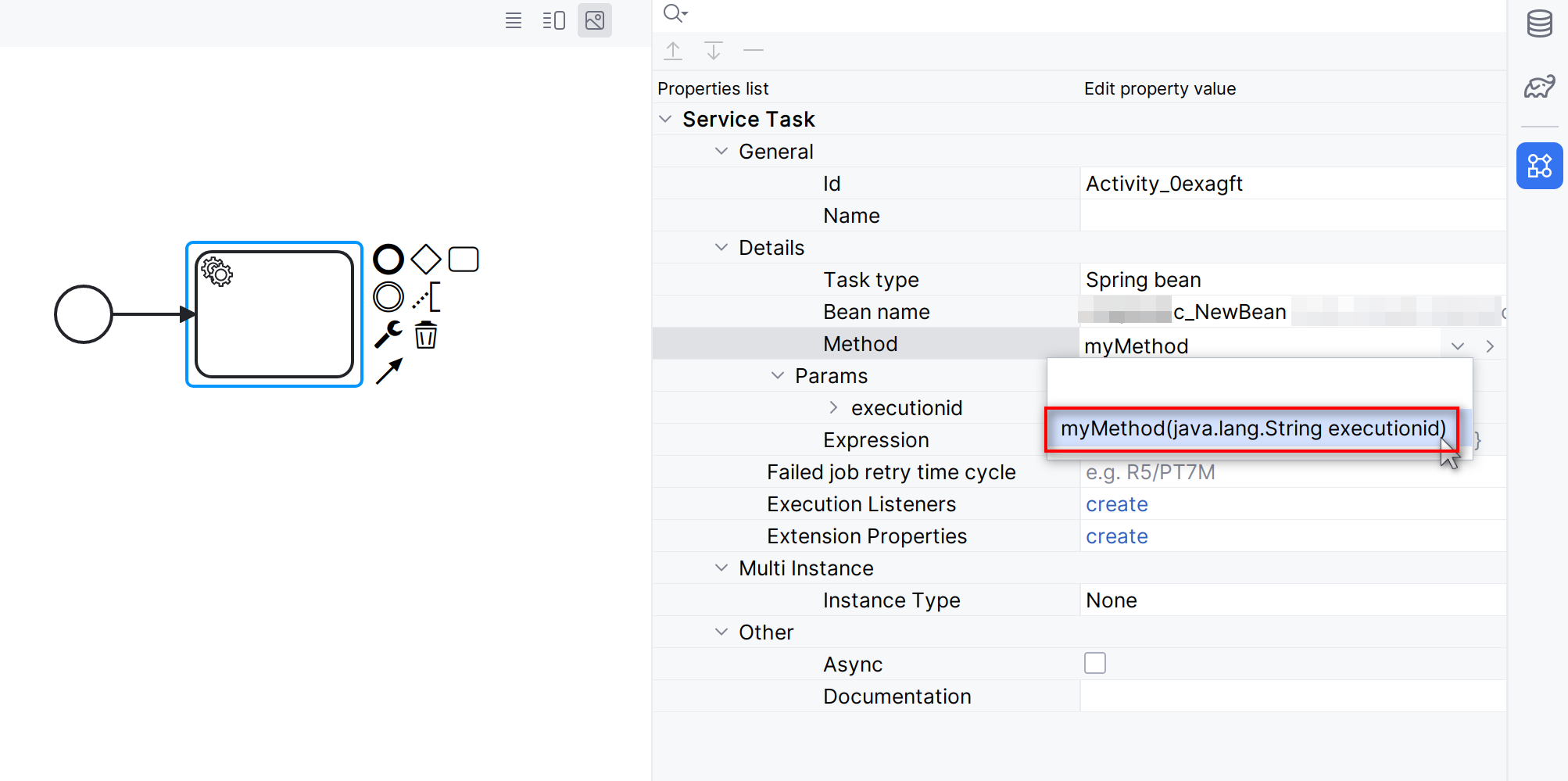Open the properties search magnifier
The width and height of the screenshot is (1568, 781).
click(675, 13)
